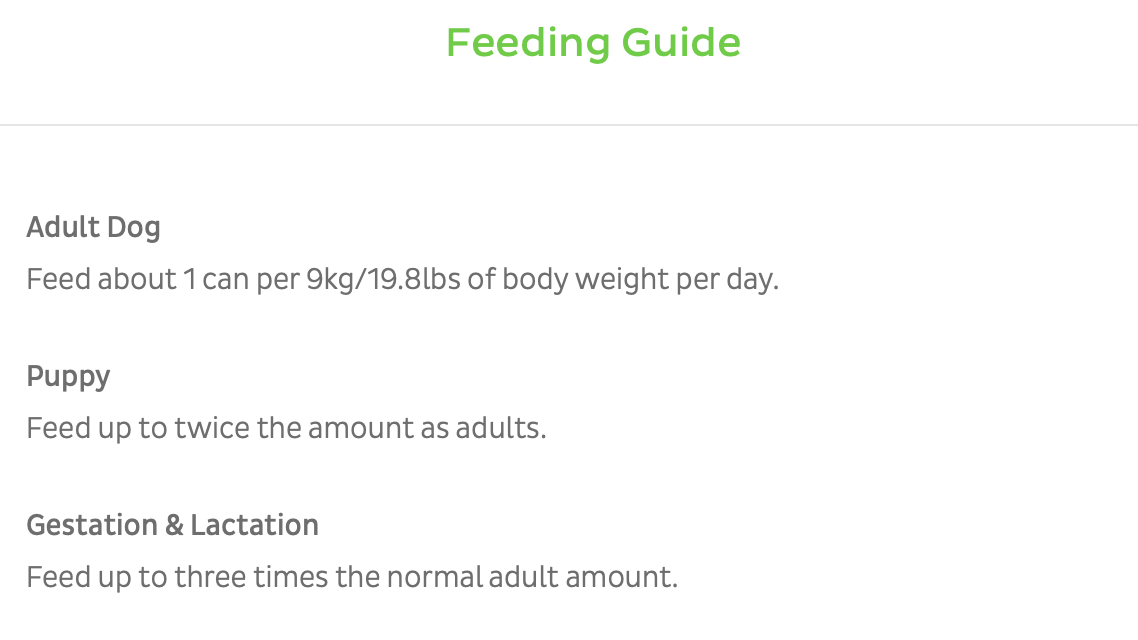Screen dimensions: 1138x640
Task: Click the 'Feed about 1 can' phrase
Action: pos(111,279)
